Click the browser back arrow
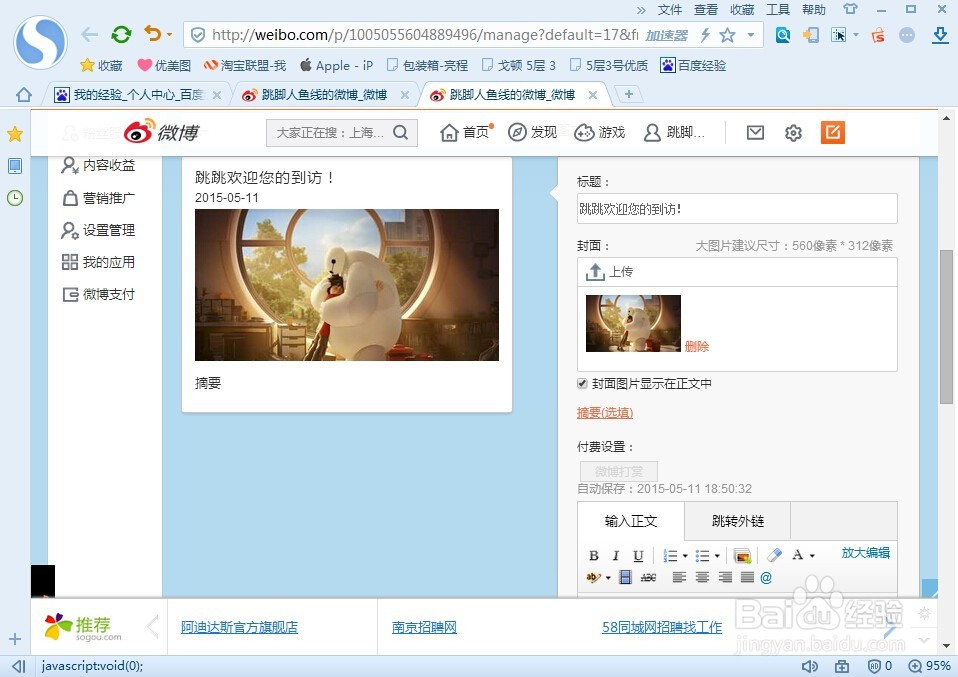958x677 pixels. pos(90,34)
